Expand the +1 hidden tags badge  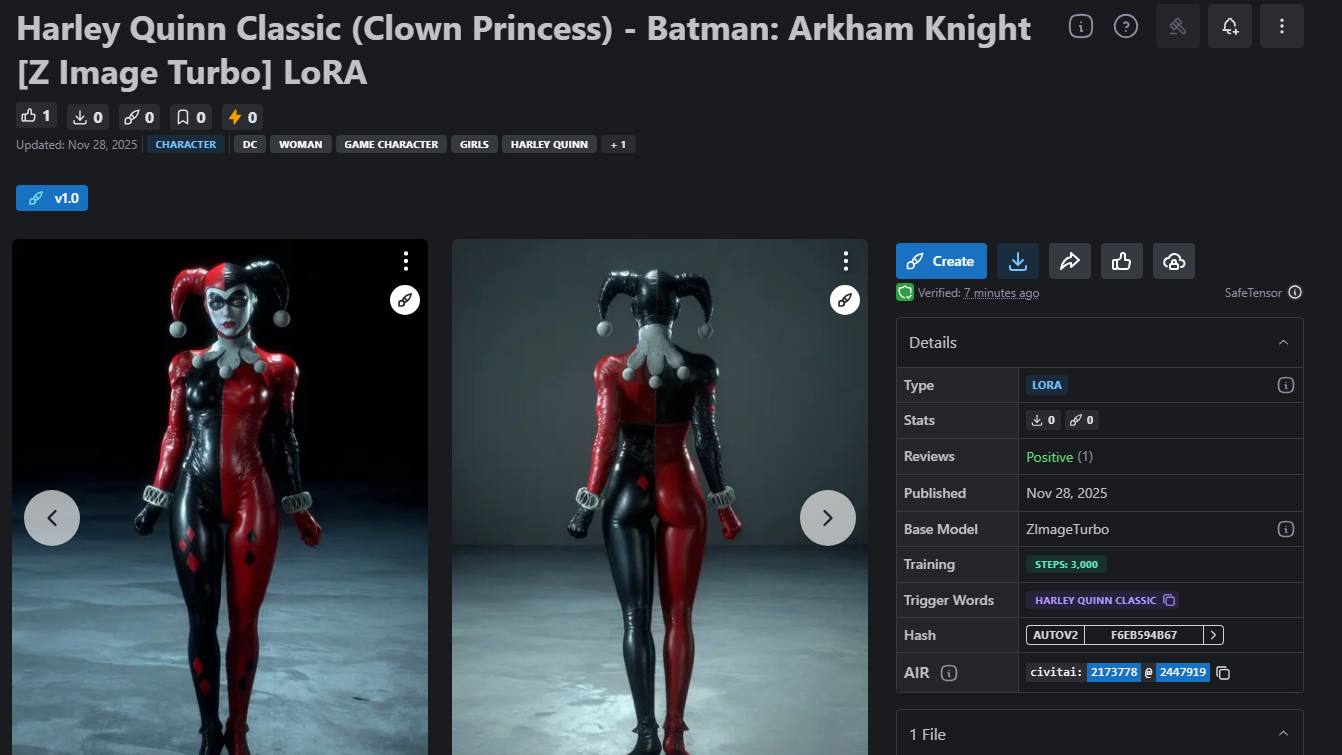(618, 144)
